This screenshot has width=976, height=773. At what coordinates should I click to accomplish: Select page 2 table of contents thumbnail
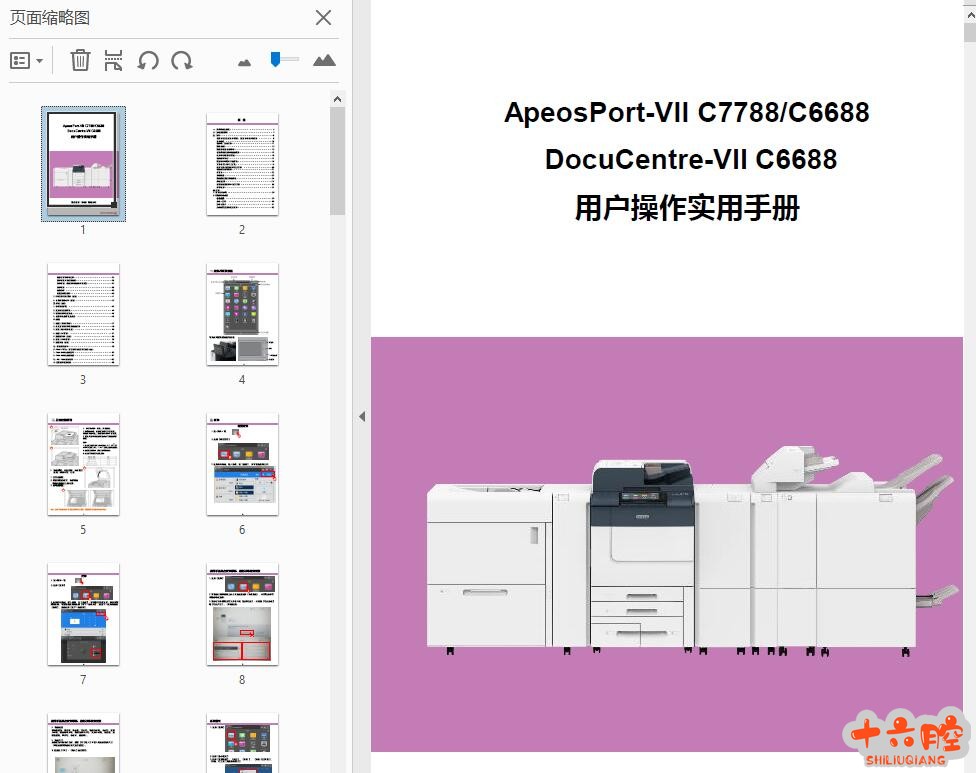pos(242,164)
